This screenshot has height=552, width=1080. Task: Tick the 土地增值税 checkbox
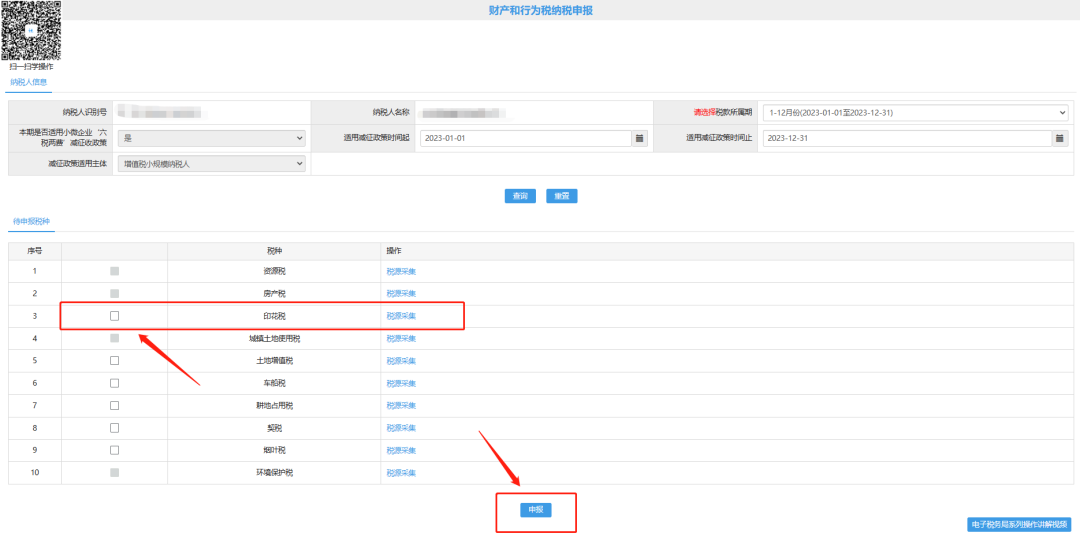click(114, 361)
